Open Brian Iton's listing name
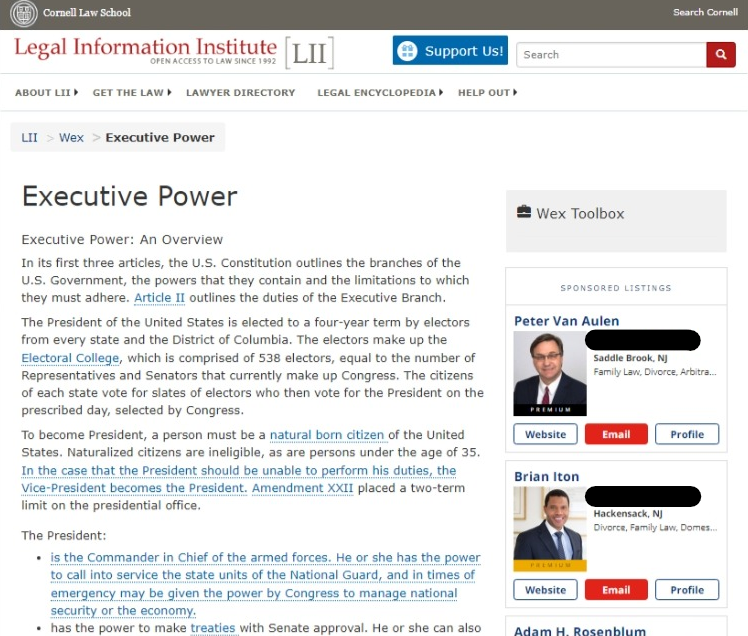 point(547,477)
